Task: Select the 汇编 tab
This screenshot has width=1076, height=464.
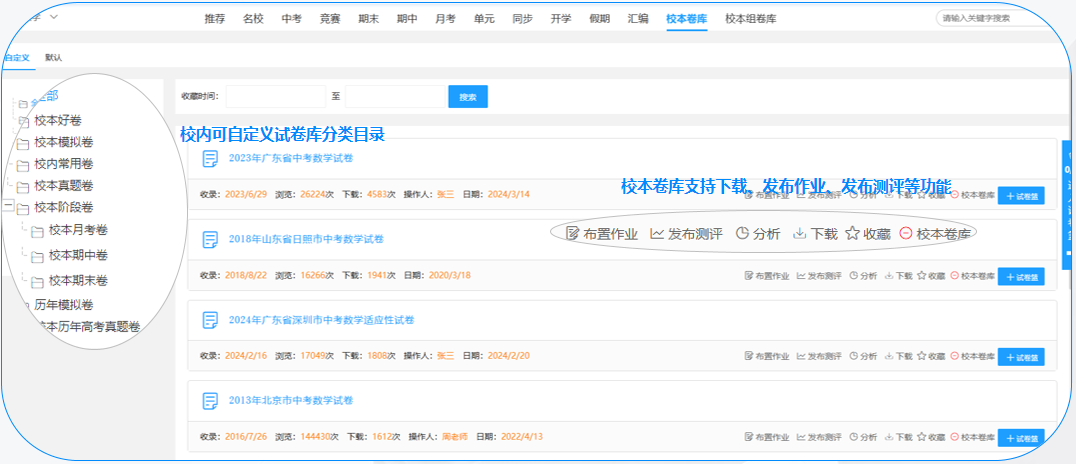Action: 638,19
